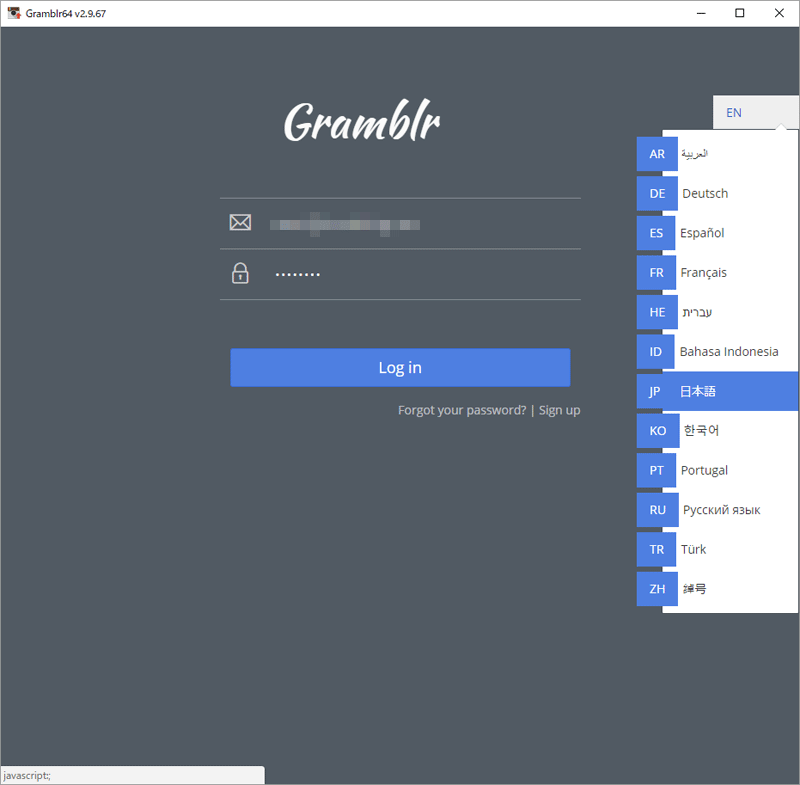Viewport: 800px width, 785px height.
Task: Switch language to Español
Action: click(x=717, y=233)
